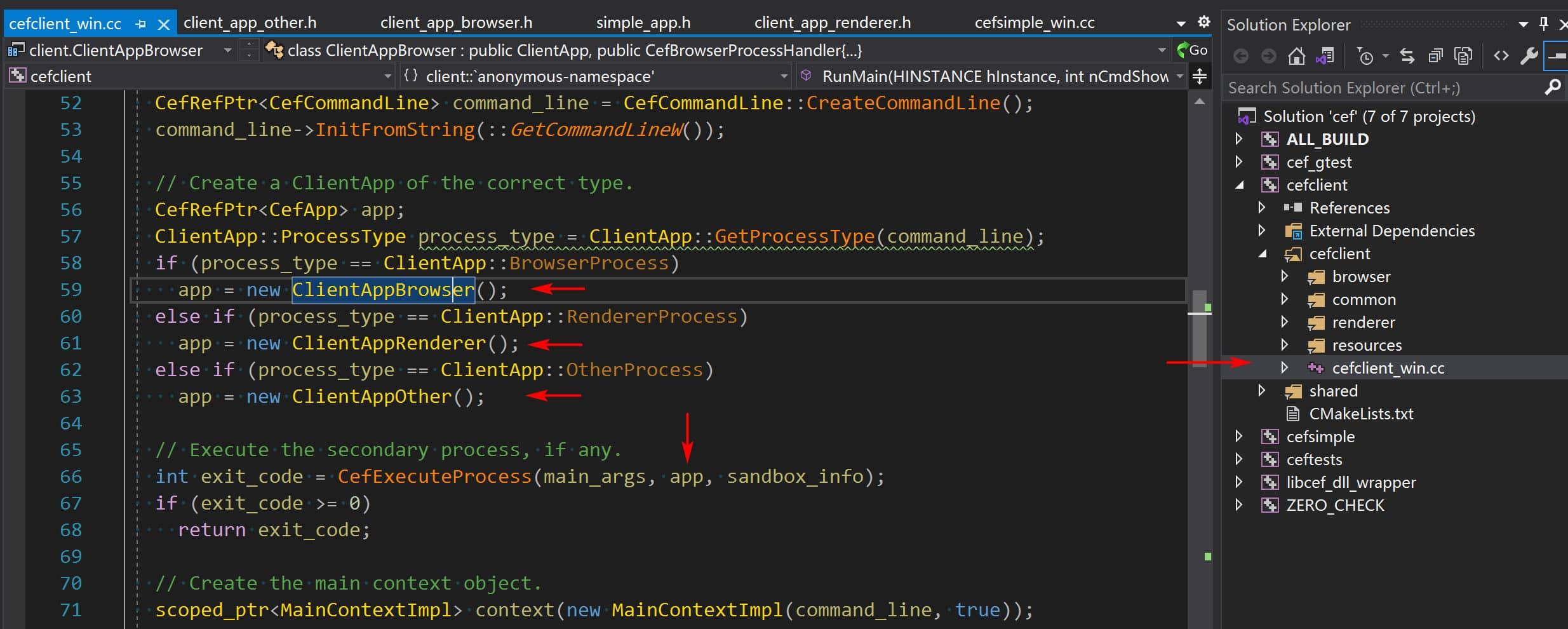Viewport: 1568px width, 629px height.
Task: Click the cefclient_win.cc C++ file icon
Action: tap(1315, 368)
